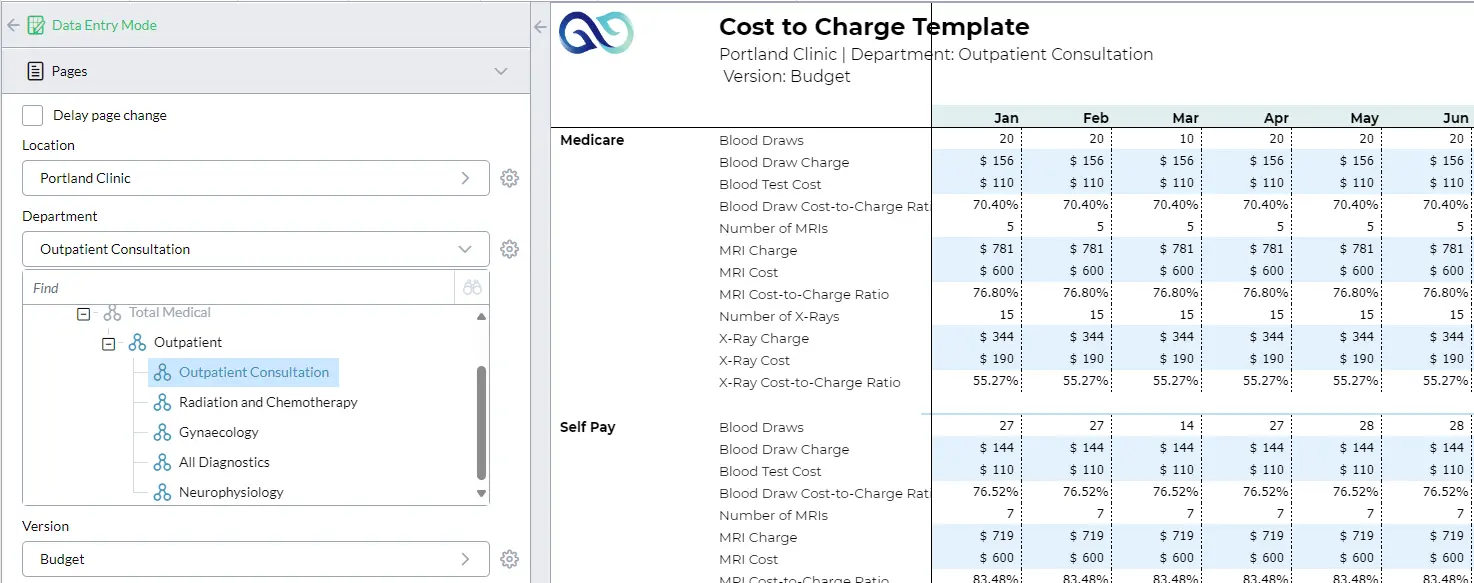Select Self Pay Blood Draw Charge Jan cell
The image size is (1474, 583).
coord(976,448)
